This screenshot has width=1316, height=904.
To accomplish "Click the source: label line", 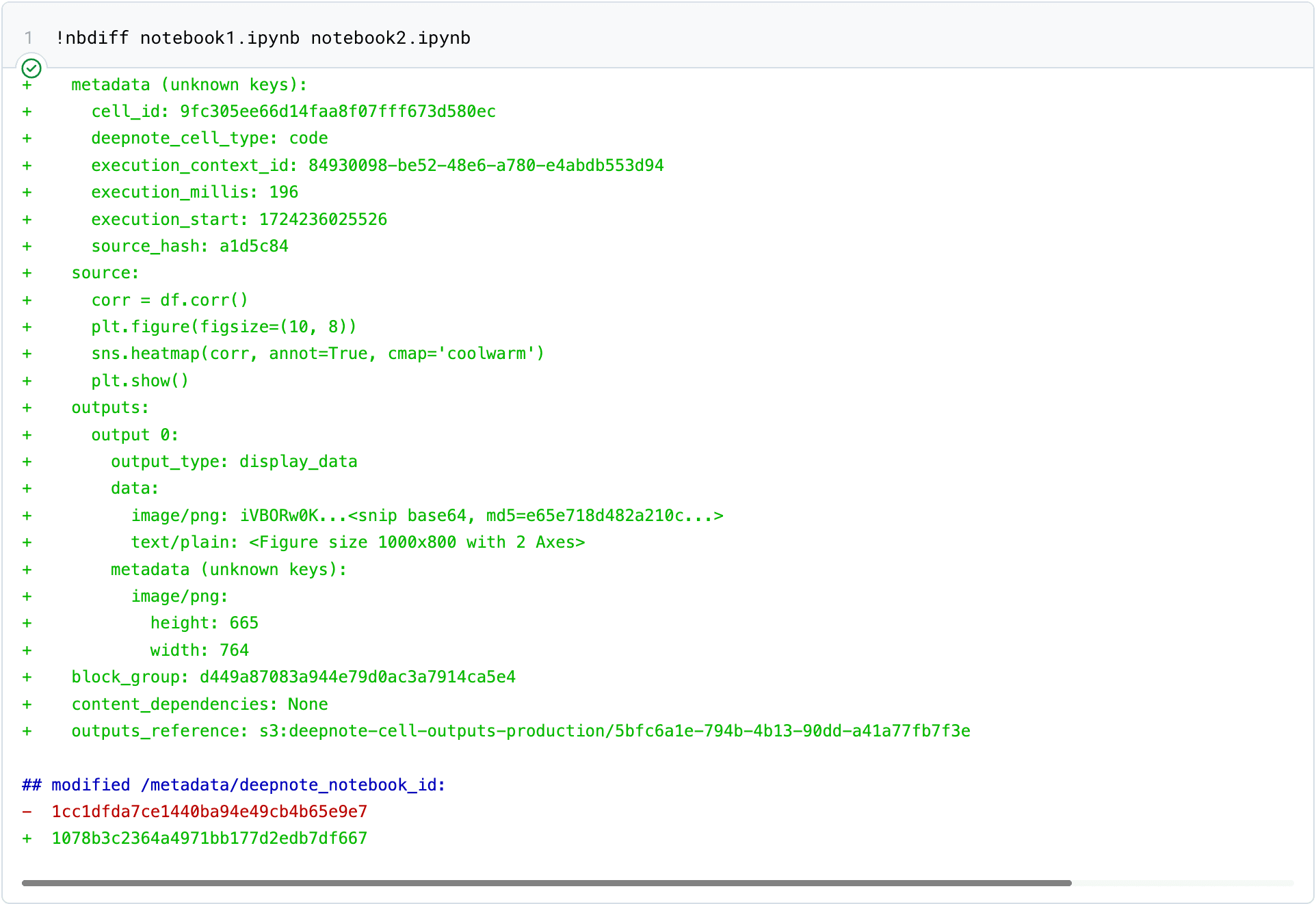I will 105,273.
